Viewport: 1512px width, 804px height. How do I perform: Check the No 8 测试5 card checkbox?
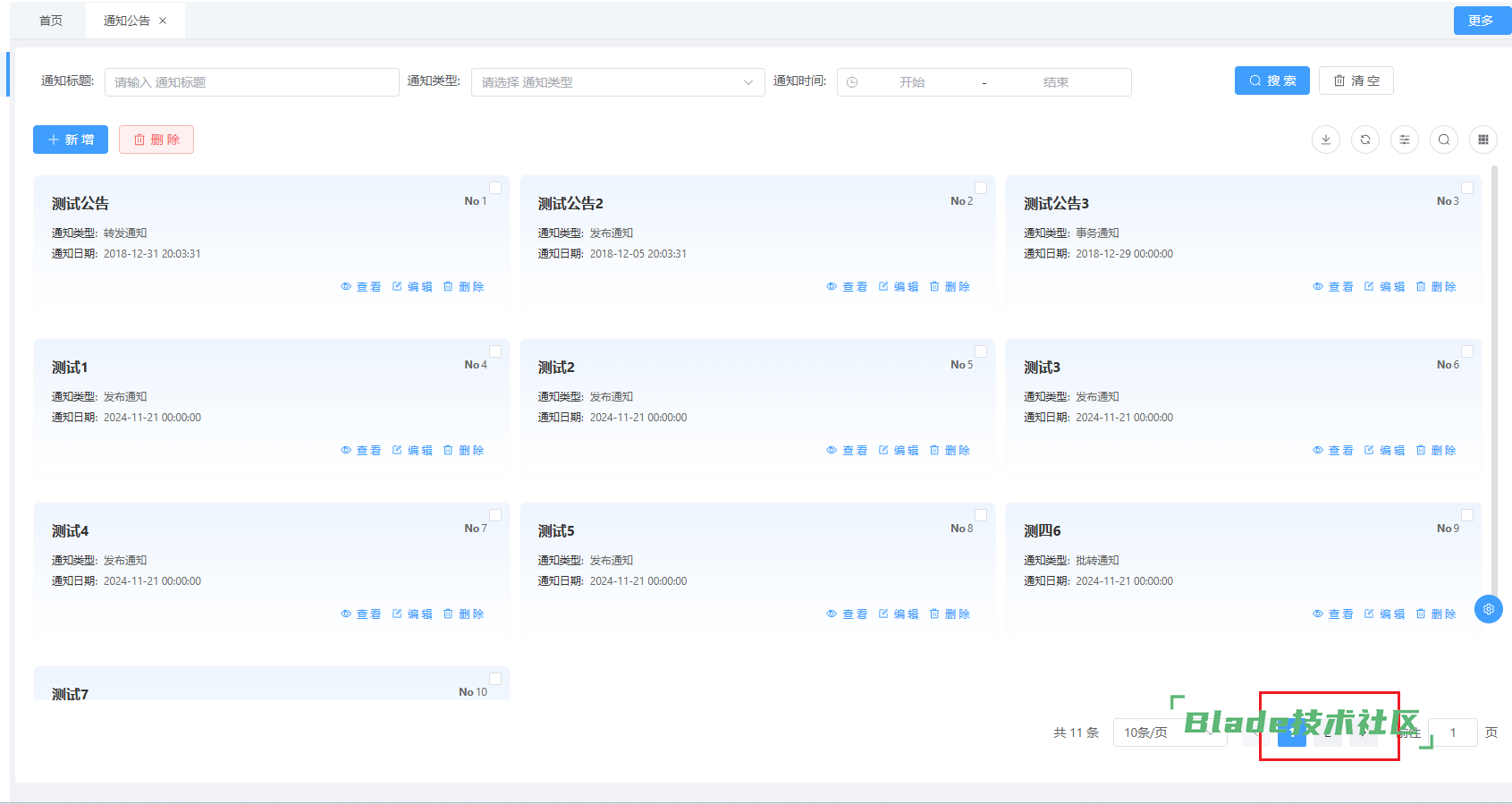coord(981,515)
